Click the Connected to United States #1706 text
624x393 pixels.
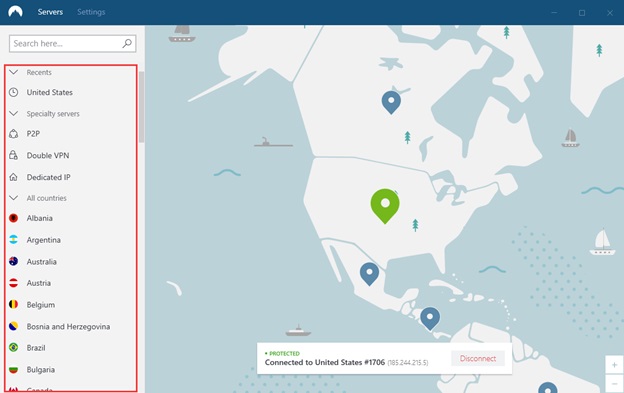click(x=325, y=362)
